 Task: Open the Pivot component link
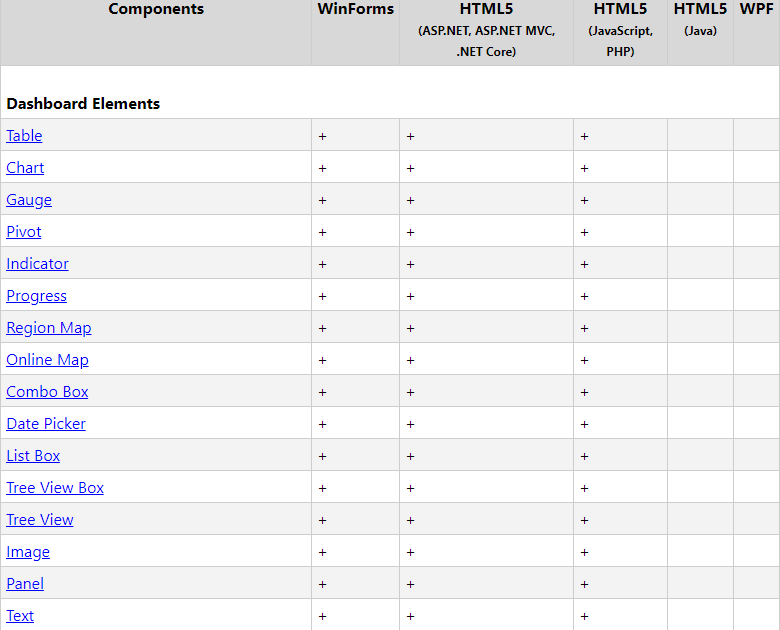[23, 231]
